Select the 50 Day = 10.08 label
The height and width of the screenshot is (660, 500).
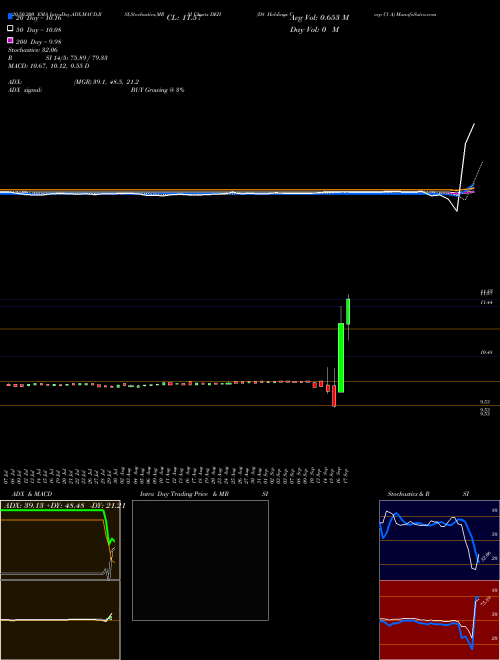point(39,30)
